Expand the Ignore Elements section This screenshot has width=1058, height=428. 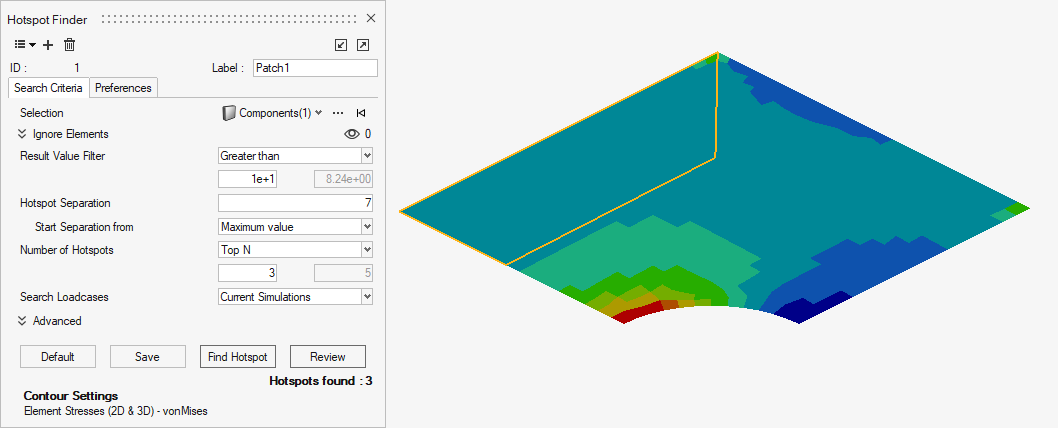point(22,134)
